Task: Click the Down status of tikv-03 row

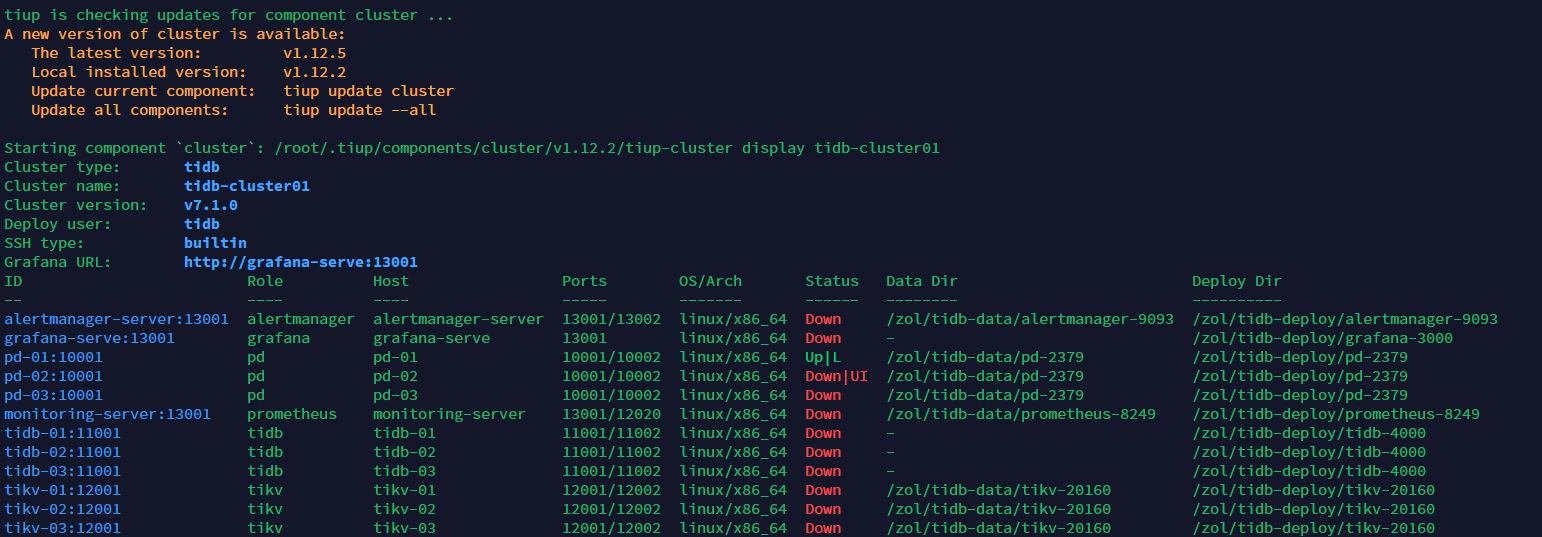Action: pyautogui.click(x=823, y=528)
